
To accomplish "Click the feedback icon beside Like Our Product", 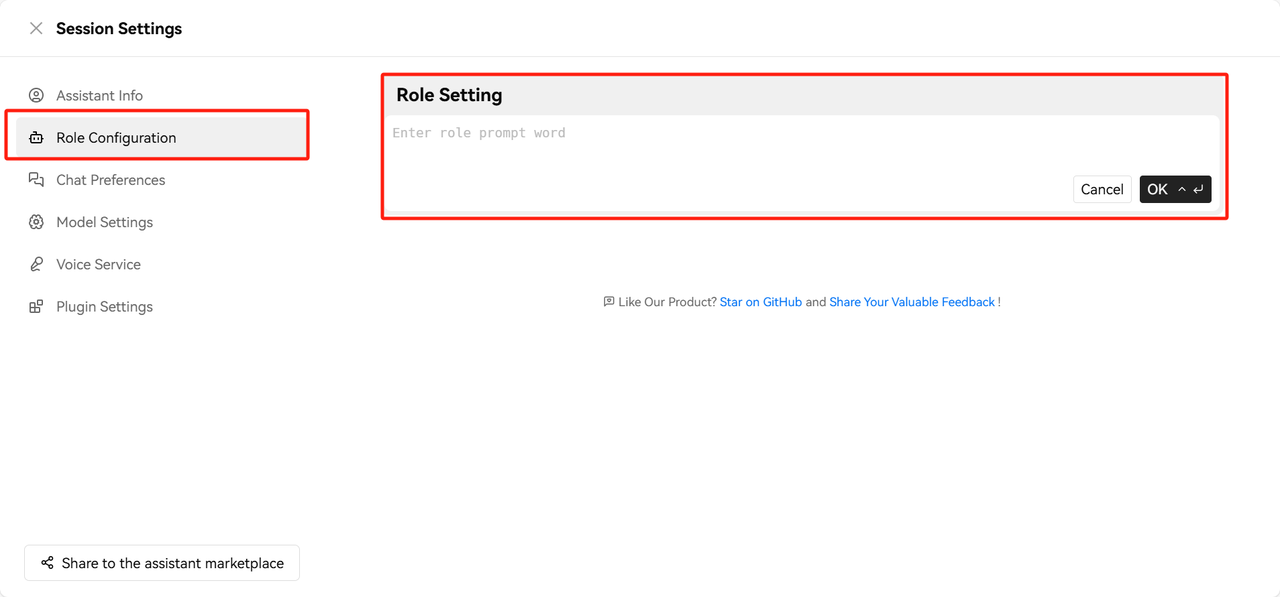I will [609, 302].
